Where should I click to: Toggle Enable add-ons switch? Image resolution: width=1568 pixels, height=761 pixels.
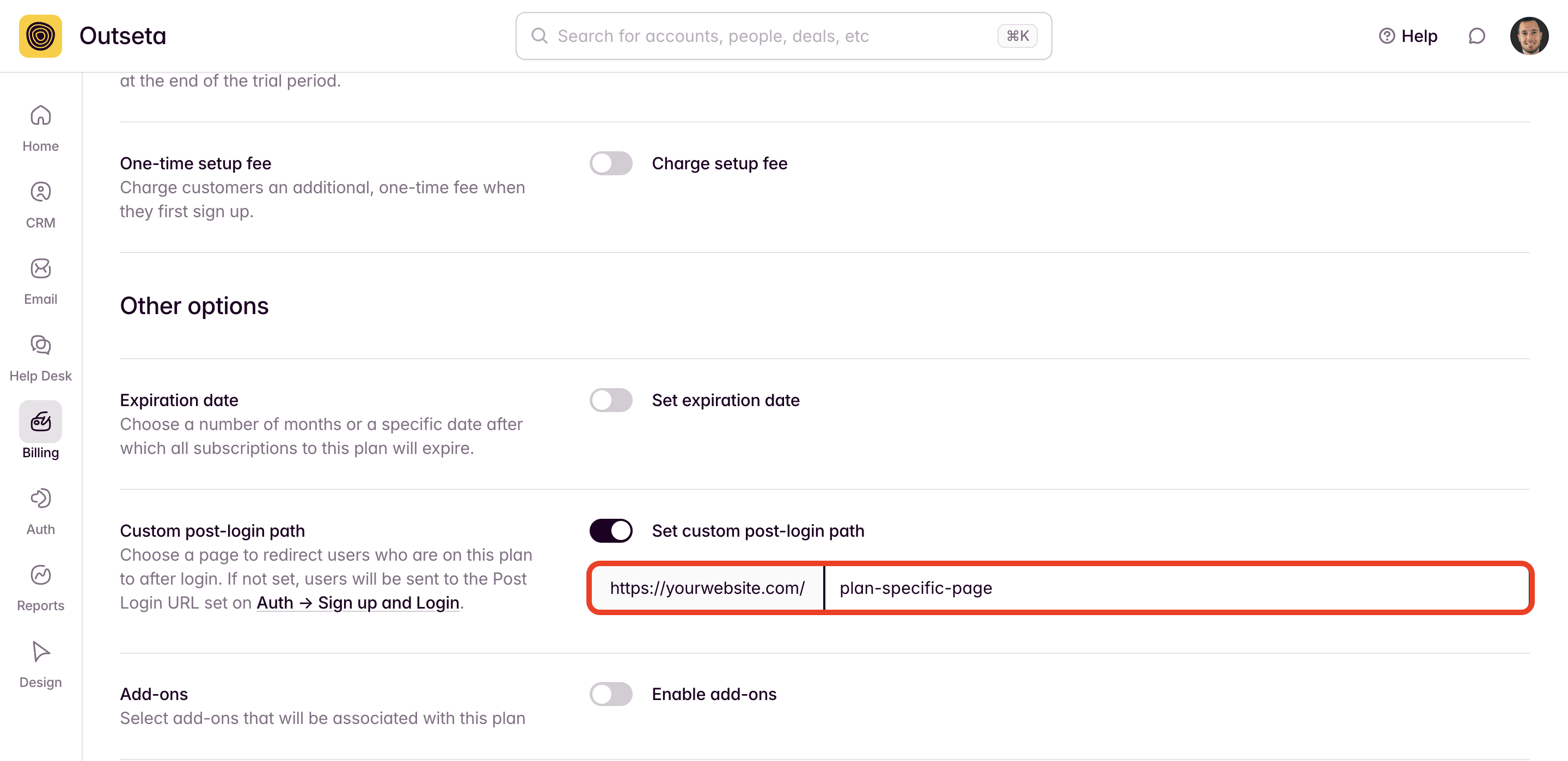click(x=610, y=694)
